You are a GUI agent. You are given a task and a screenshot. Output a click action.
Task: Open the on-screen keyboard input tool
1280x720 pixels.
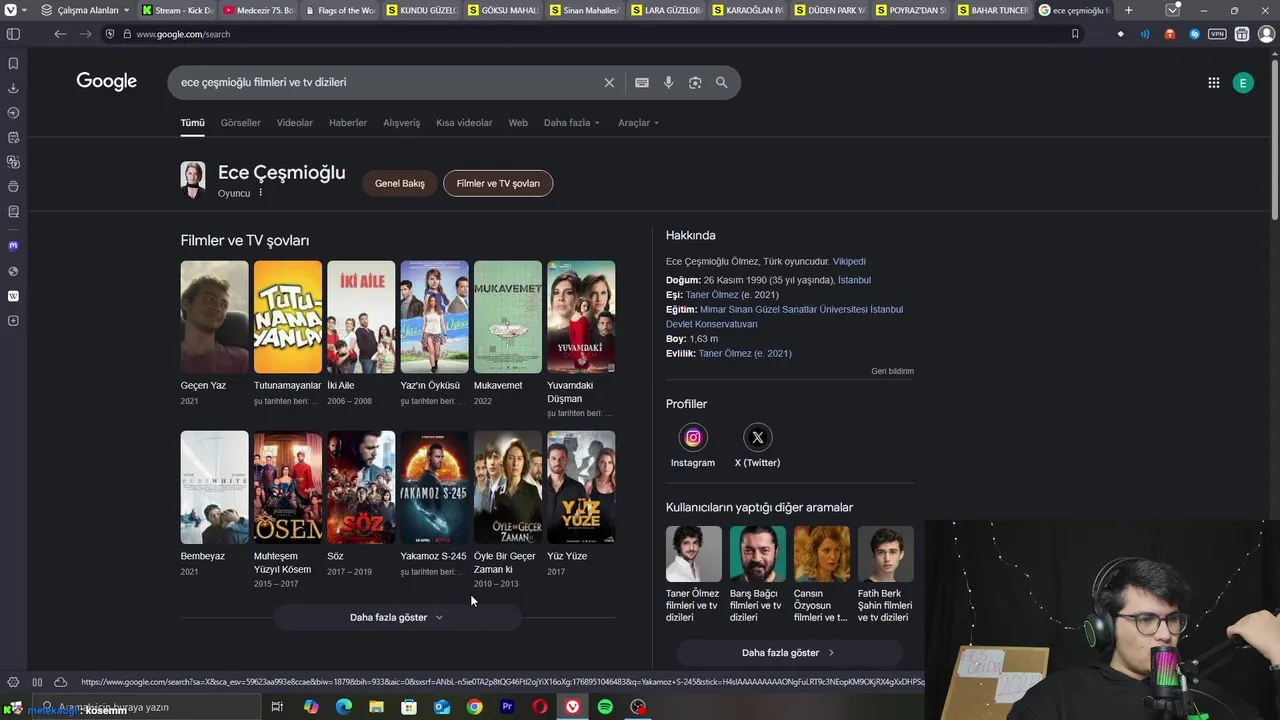point(642,83)
